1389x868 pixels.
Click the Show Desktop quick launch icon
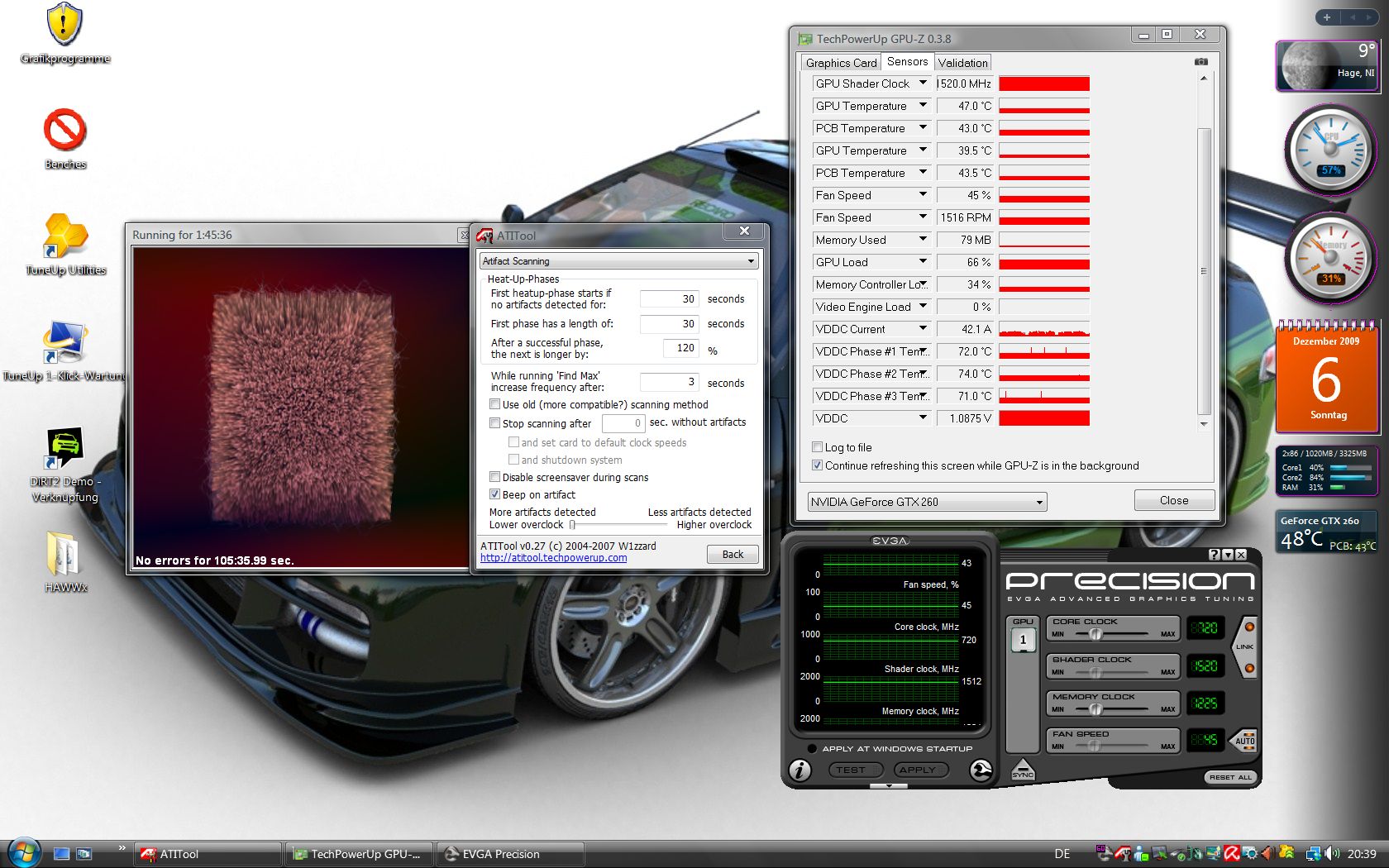pyautogui.click(x=61, y=854)
